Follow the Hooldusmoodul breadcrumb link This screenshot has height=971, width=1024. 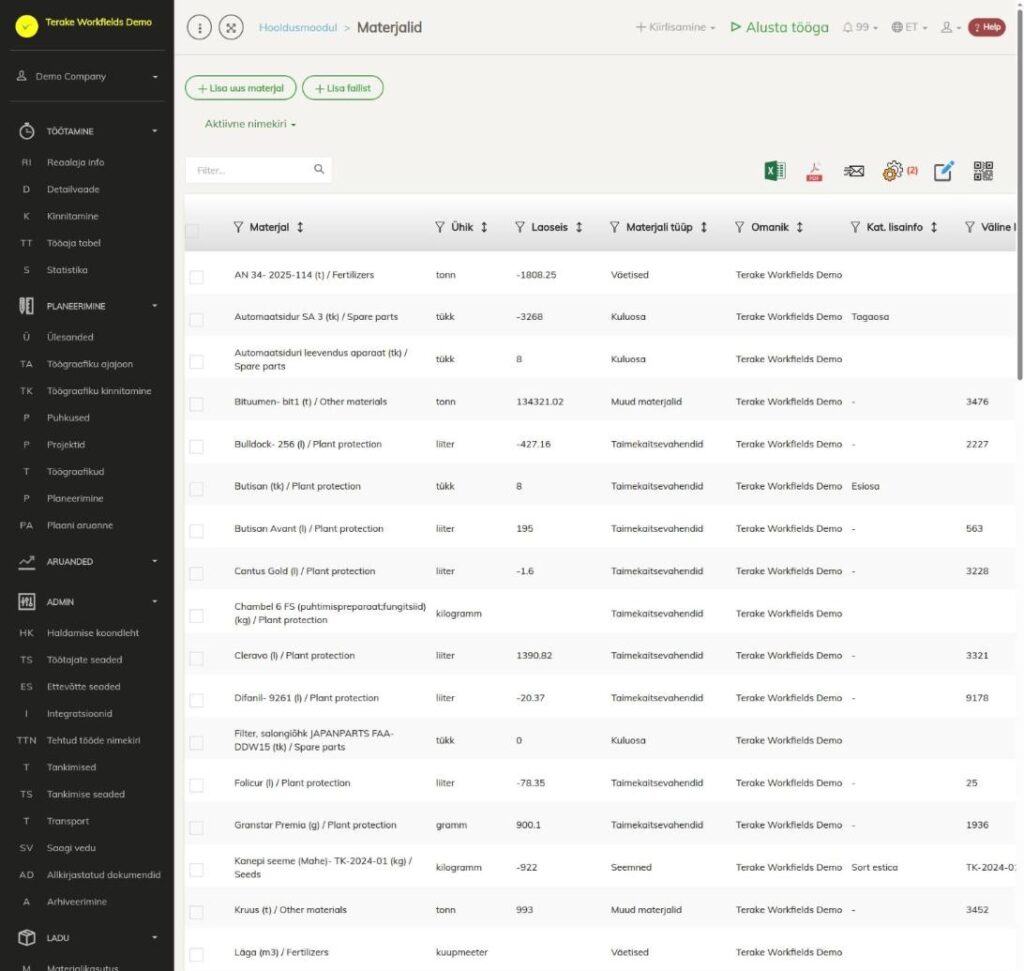click(298, 27)
